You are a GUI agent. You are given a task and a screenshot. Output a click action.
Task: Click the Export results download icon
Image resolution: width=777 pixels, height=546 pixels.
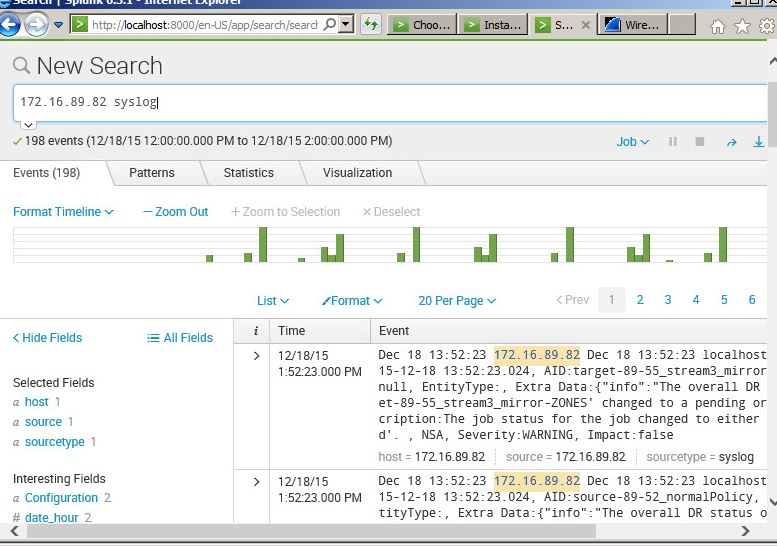tap(759, 142)
